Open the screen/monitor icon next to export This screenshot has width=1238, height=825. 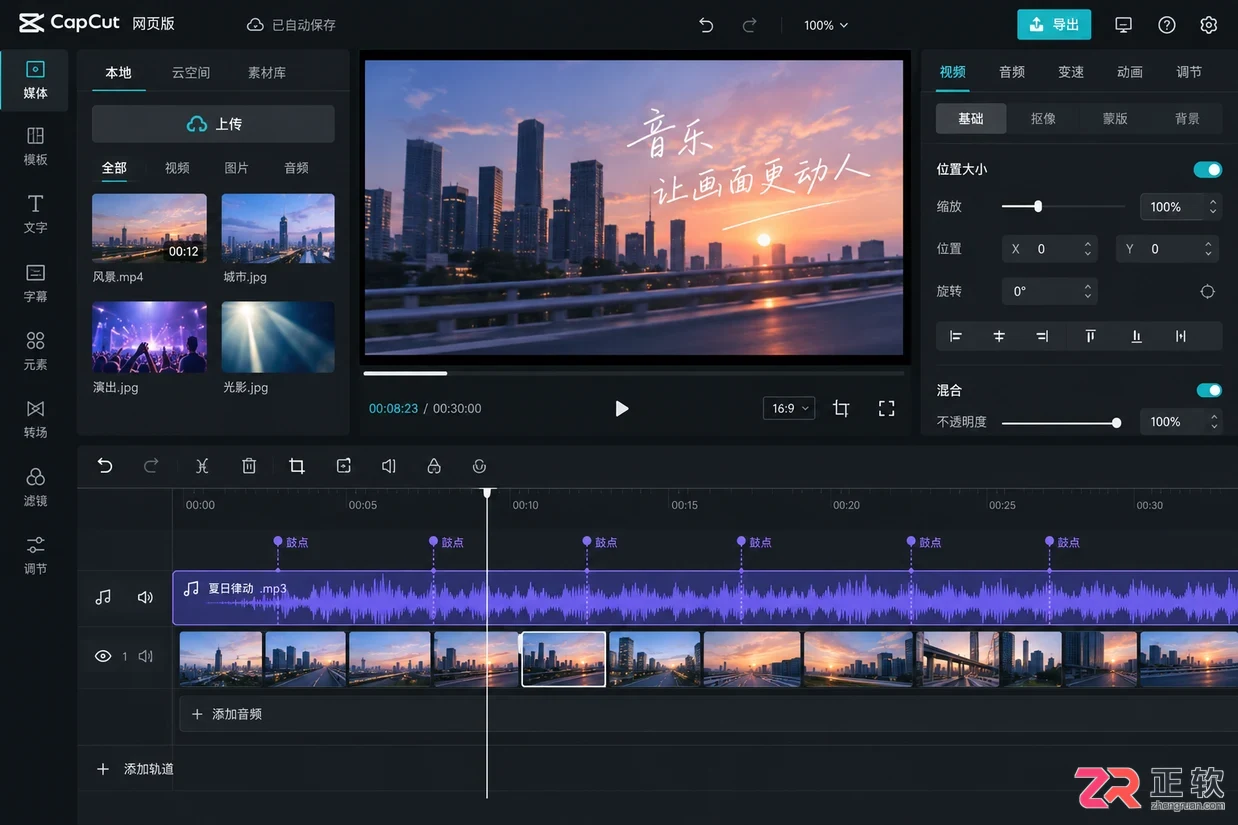tap(1124, 25)
